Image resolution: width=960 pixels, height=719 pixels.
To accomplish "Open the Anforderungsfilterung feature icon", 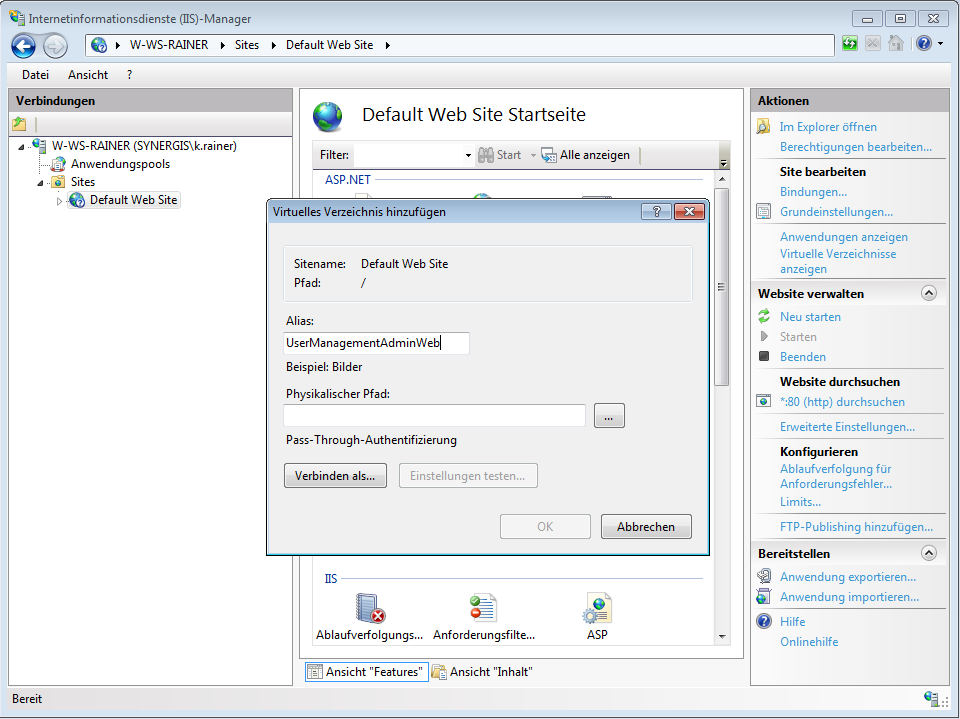I will tap(483, 608).
